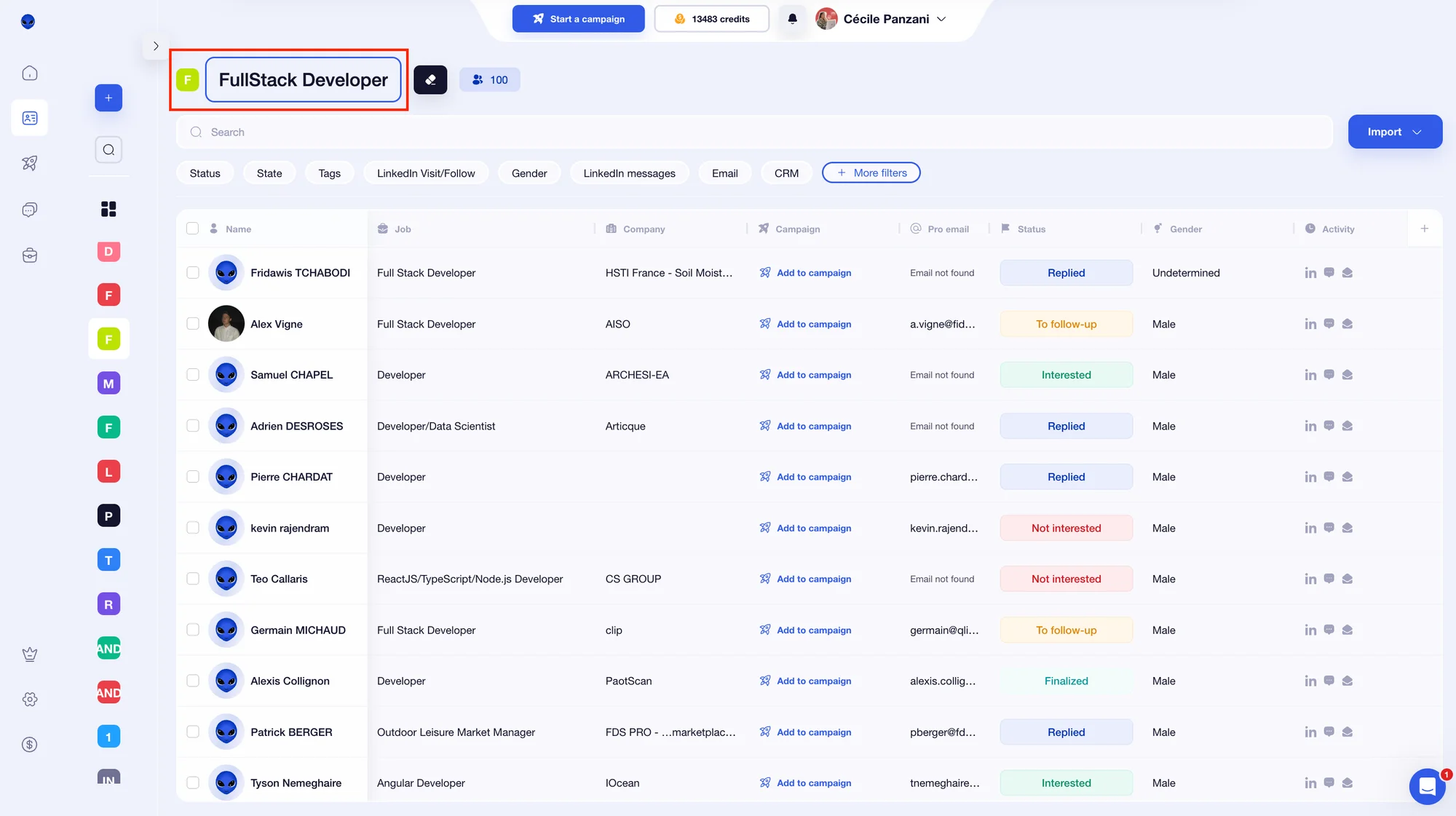Image resolution: width=1456 pixels, height=816 pixels.
Task: Check the Samuel CHAPEL row checkbox
Action: coord(192,375)
